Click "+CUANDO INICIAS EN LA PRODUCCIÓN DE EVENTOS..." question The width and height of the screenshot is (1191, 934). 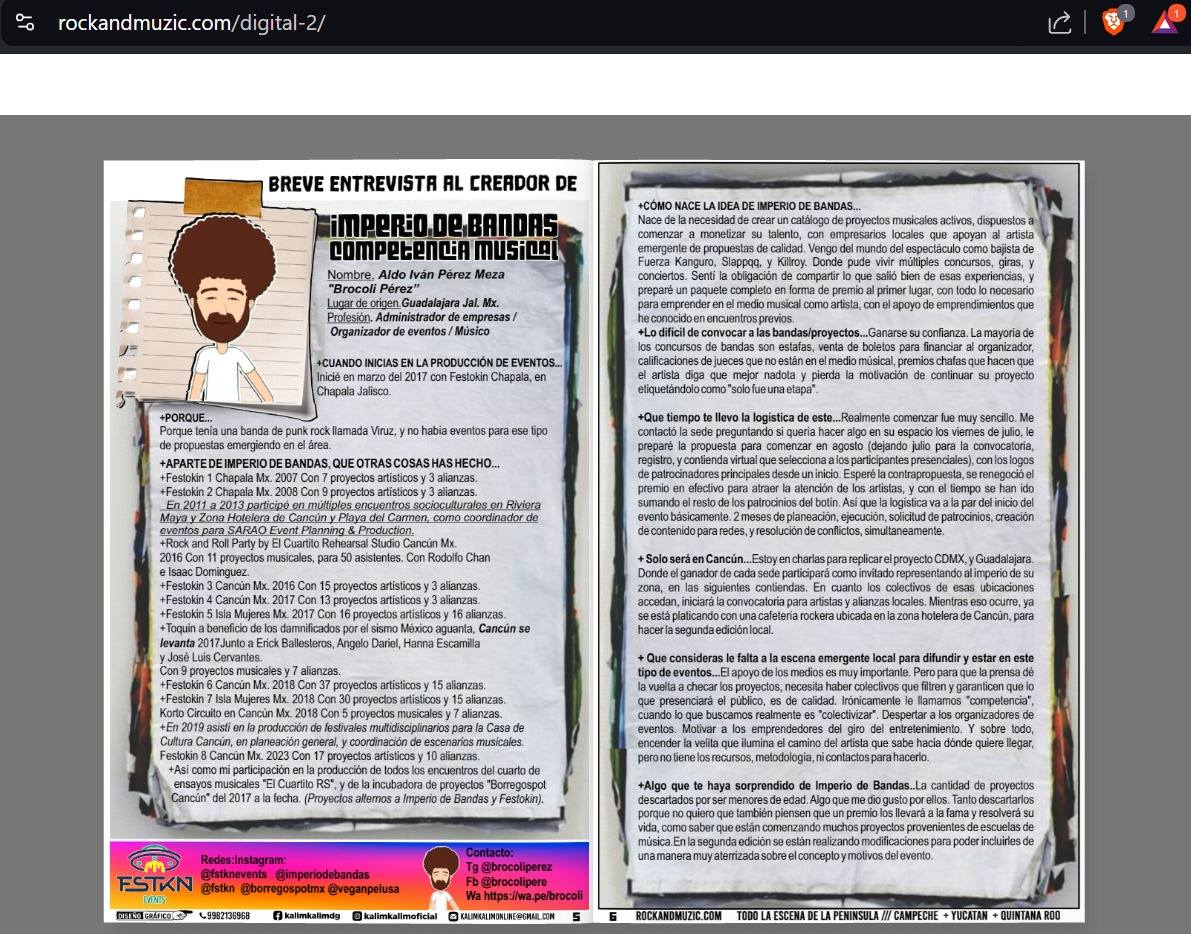[439, 363]
